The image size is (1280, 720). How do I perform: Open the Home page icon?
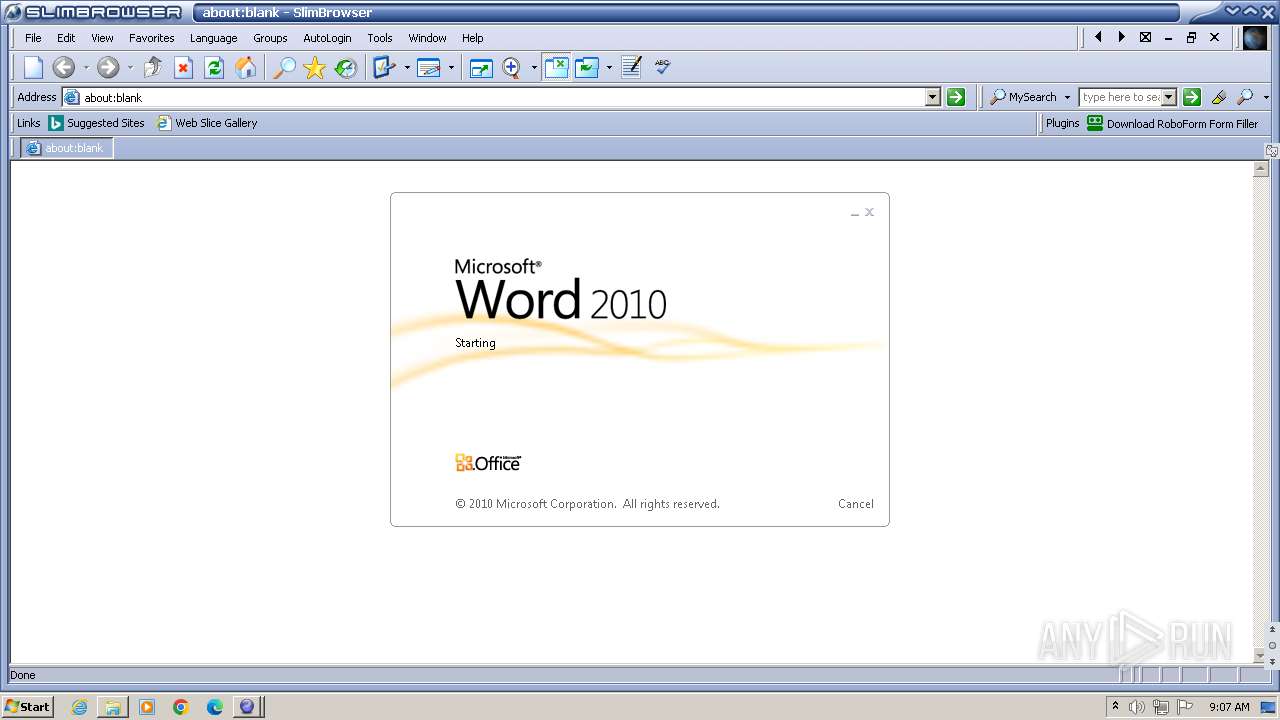245,67
